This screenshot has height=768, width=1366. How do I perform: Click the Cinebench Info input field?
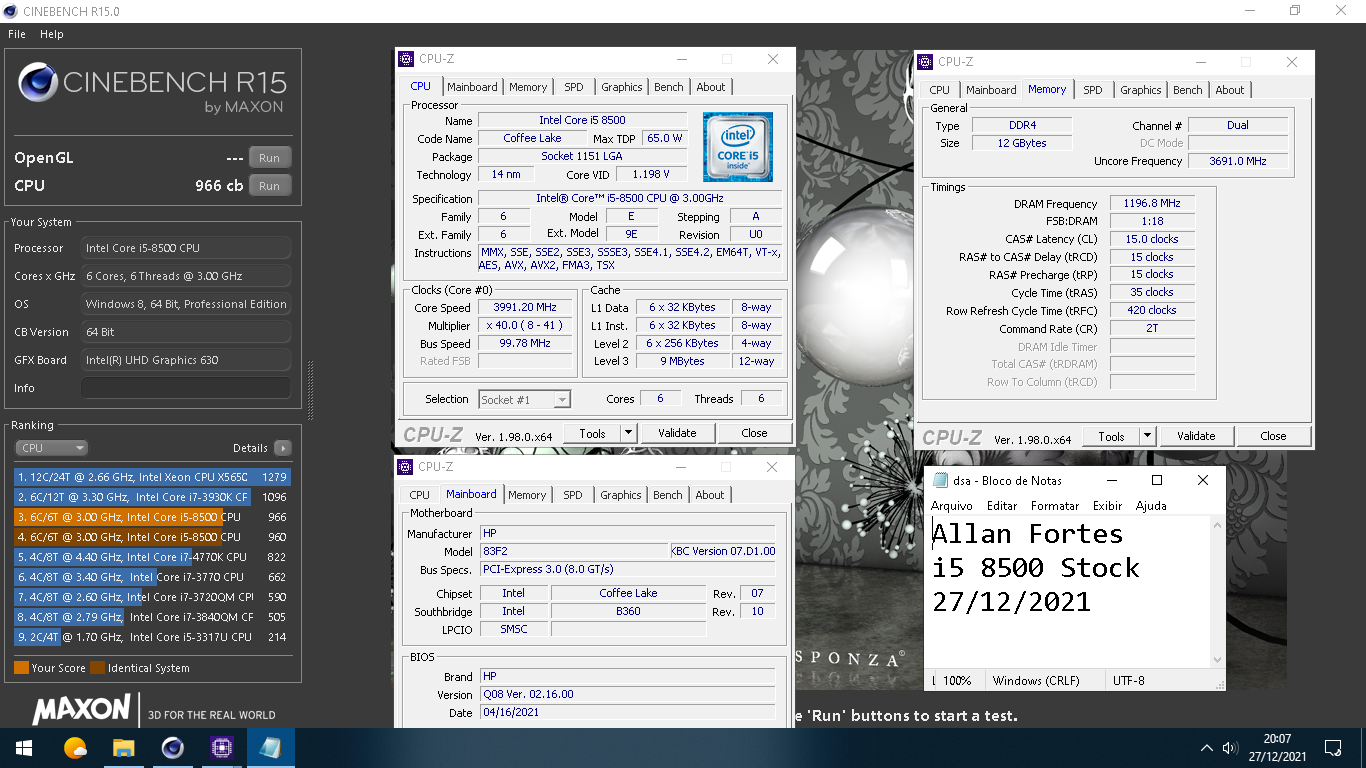tap(186, 388)
